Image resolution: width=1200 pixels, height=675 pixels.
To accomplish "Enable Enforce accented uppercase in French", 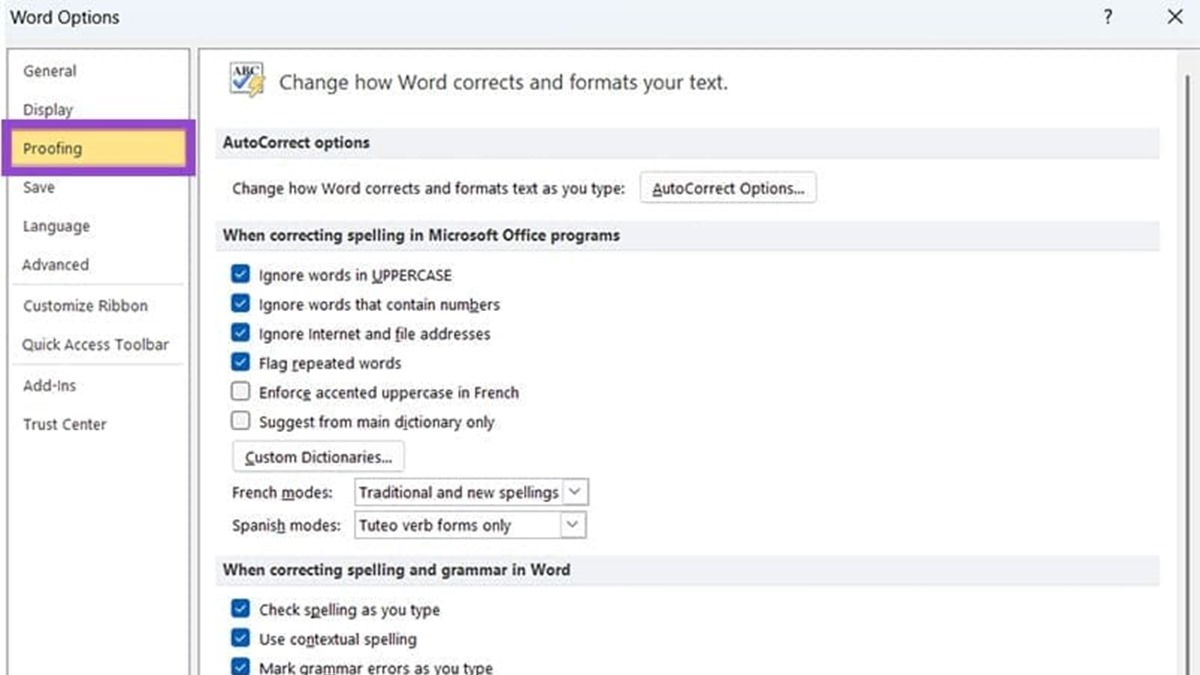I will (x=240, y=392).
